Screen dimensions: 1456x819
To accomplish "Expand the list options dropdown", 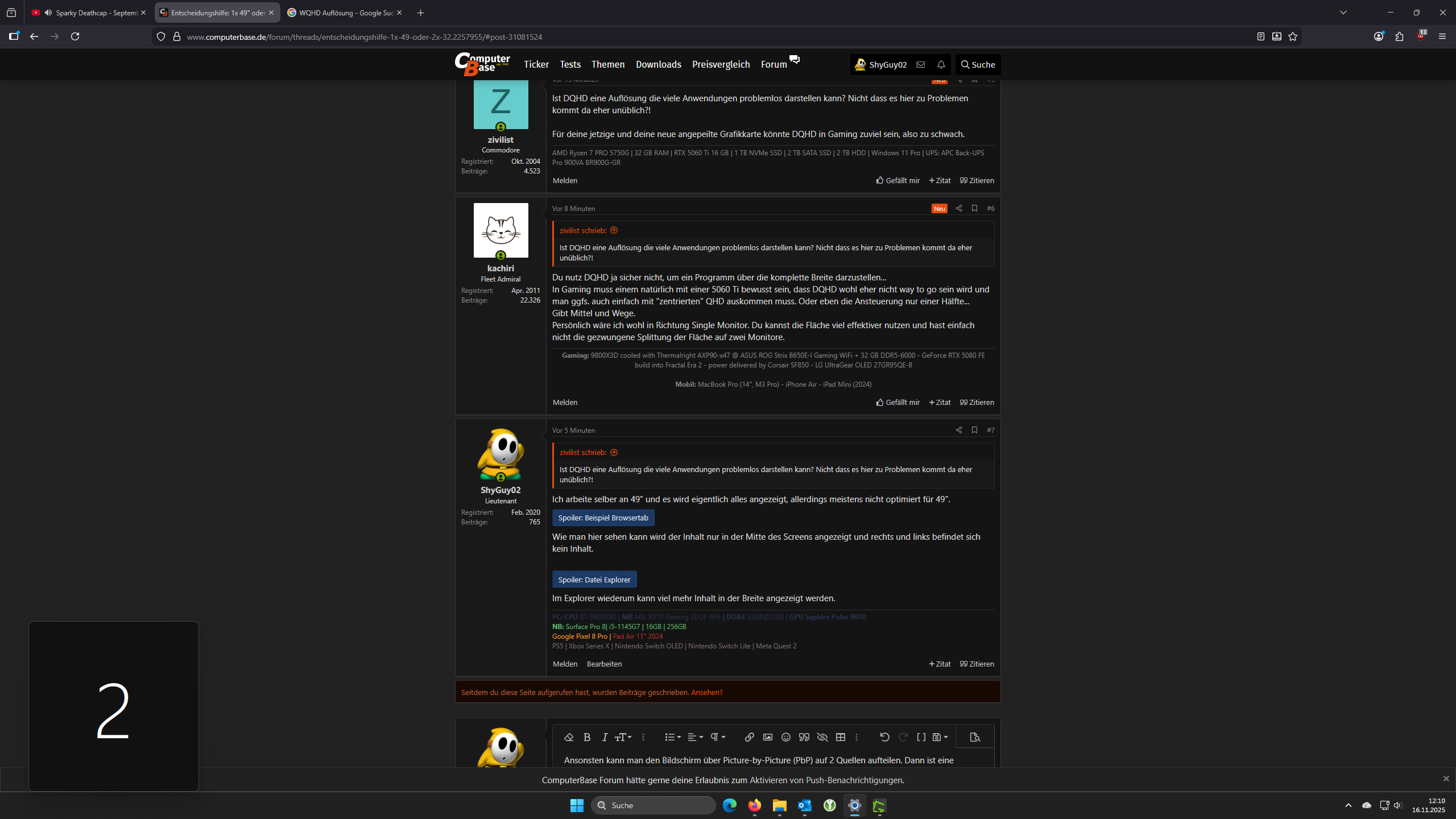I will click(x=672, y=737).
